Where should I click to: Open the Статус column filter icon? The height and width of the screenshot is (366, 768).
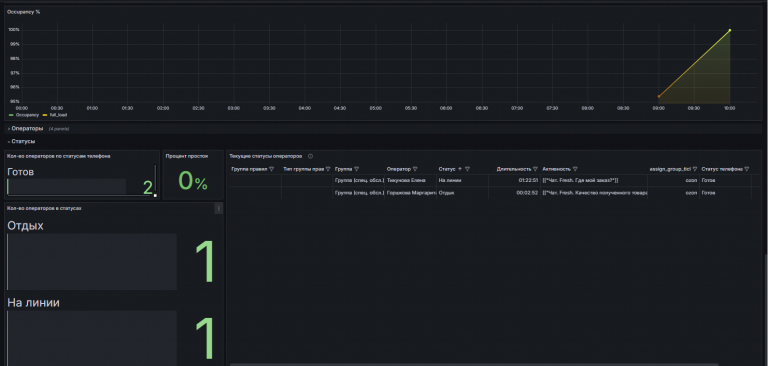click(467, 169)
